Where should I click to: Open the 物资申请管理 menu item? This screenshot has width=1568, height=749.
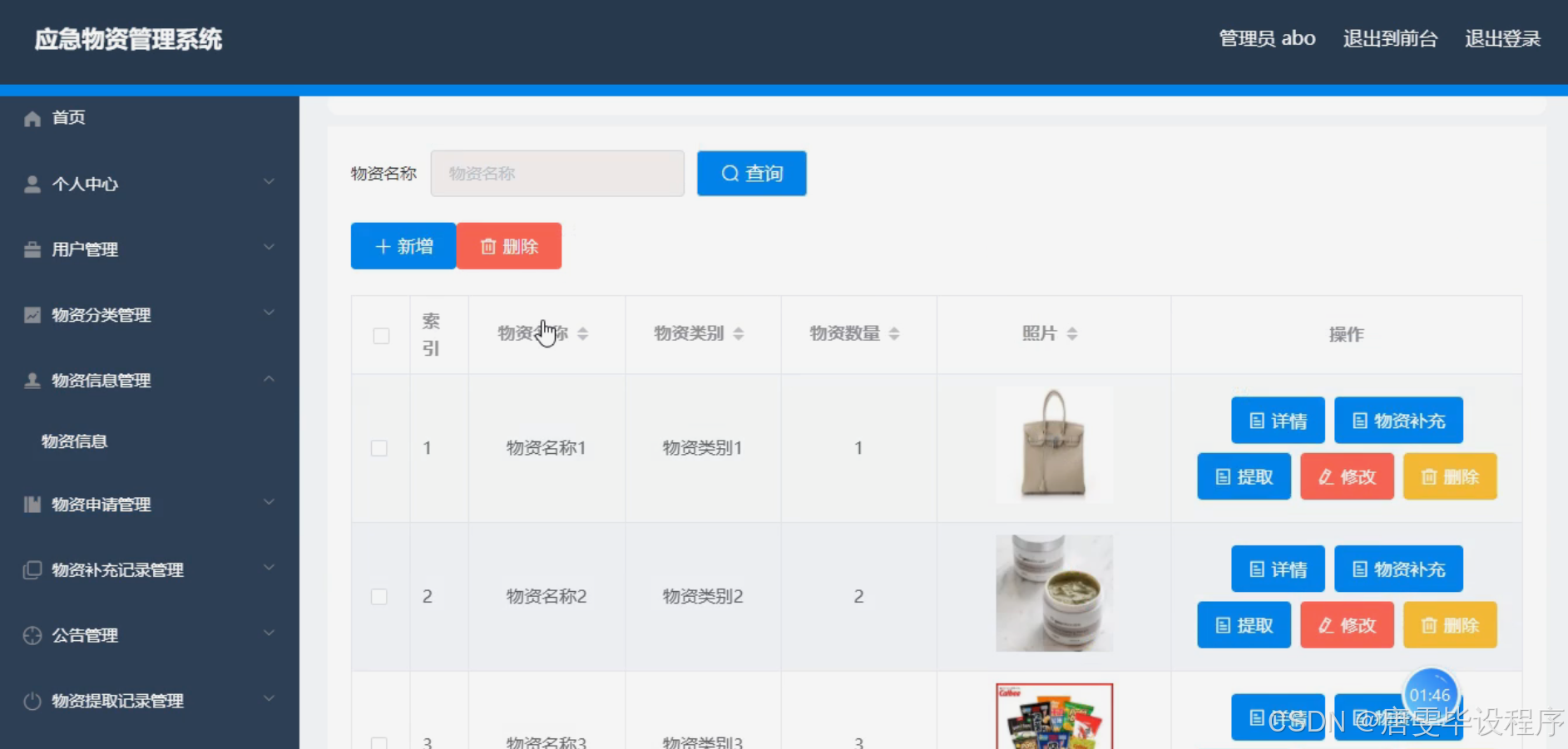point(150,505)
